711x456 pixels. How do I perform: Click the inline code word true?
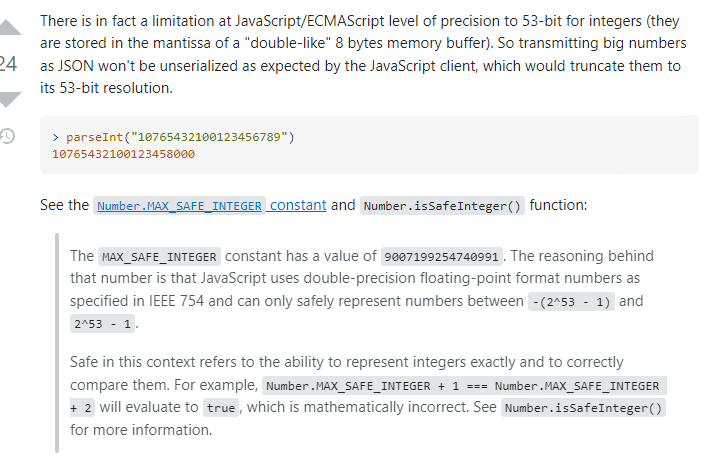(222, 408)
